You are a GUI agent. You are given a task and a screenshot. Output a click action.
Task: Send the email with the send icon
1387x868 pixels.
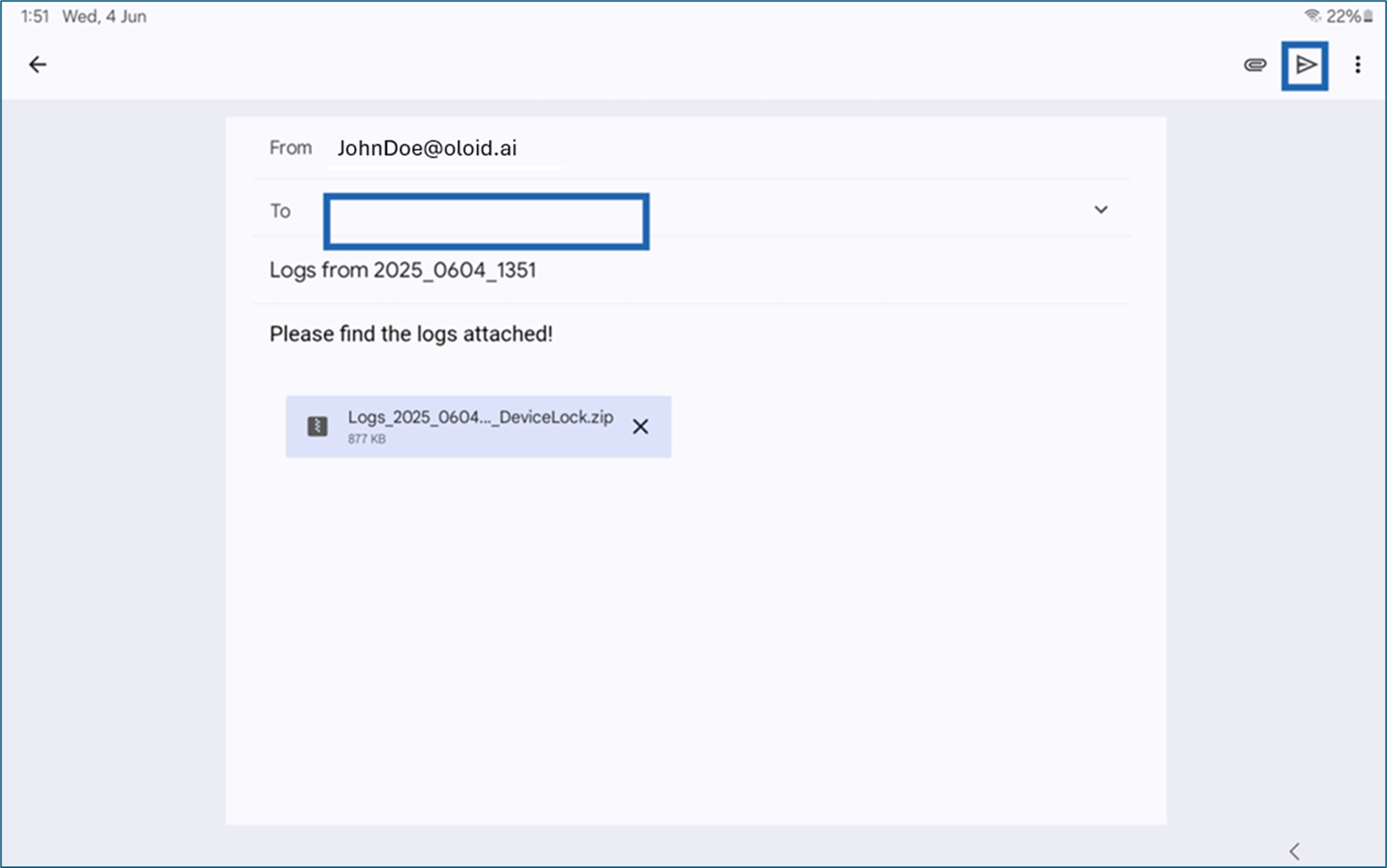[x=1305, y=65]
